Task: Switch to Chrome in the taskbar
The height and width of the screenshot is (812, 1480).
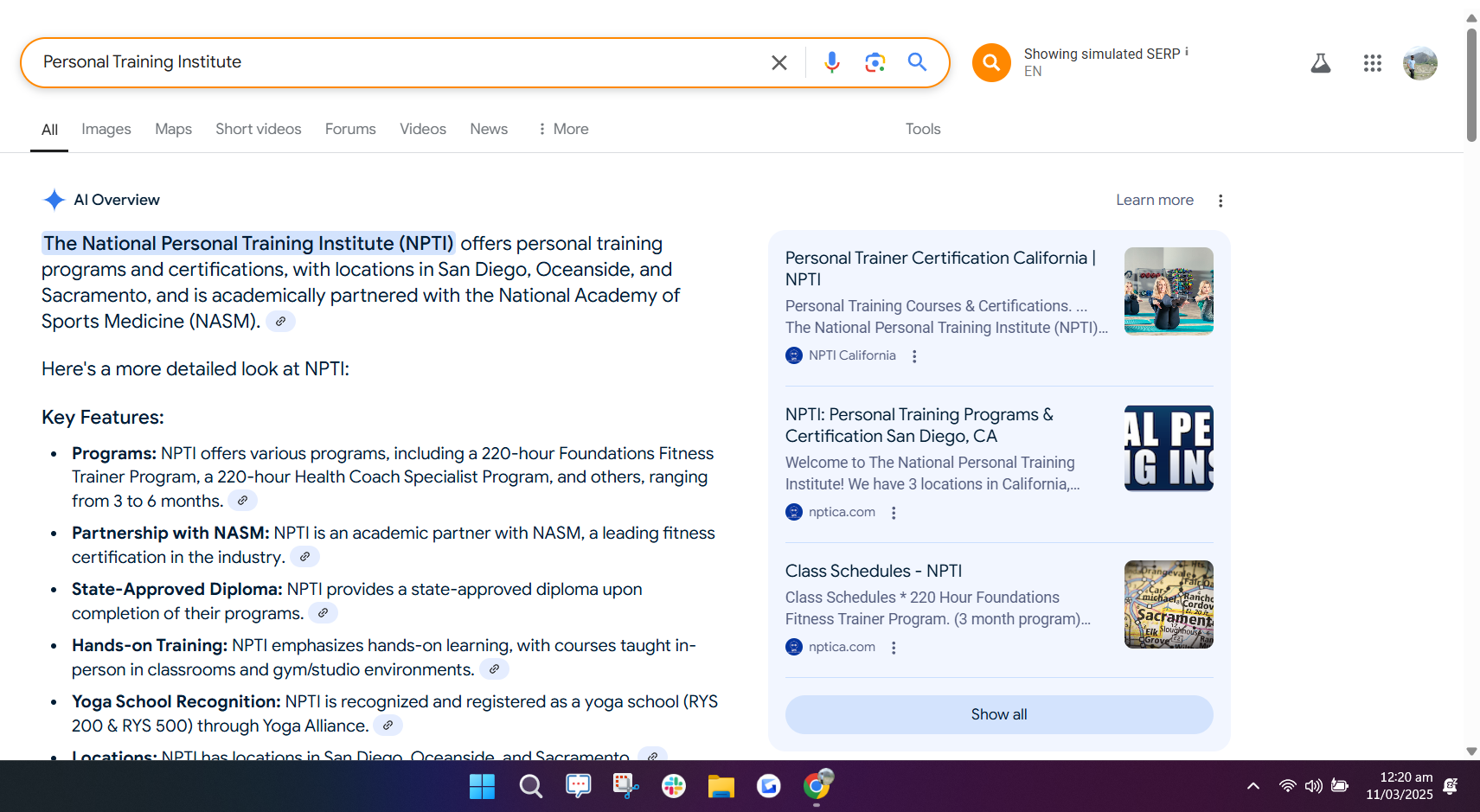Action: coord(816,786)
